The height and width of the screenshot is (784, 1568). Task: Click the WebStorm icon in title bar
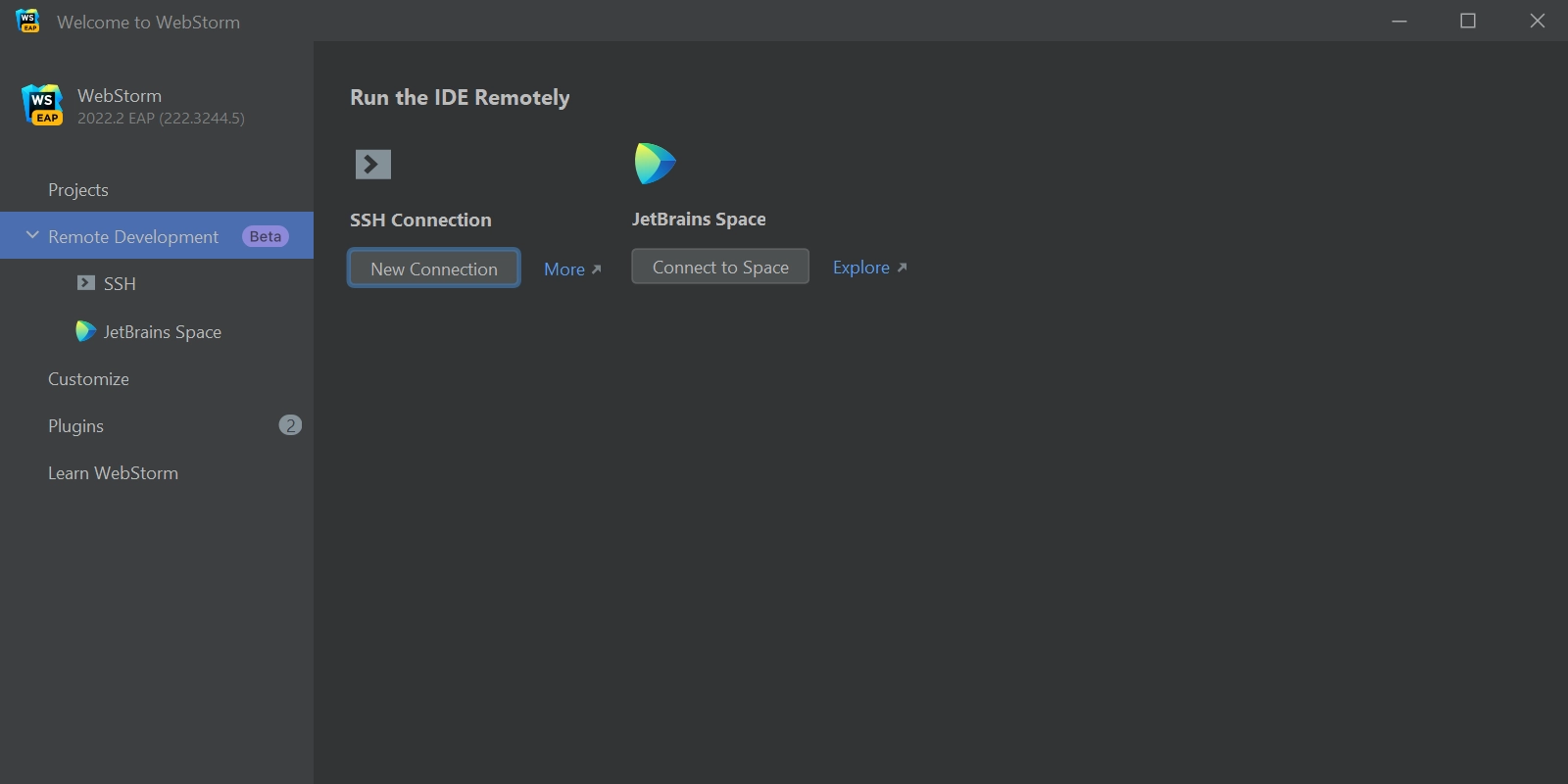(x=28, y=21)
